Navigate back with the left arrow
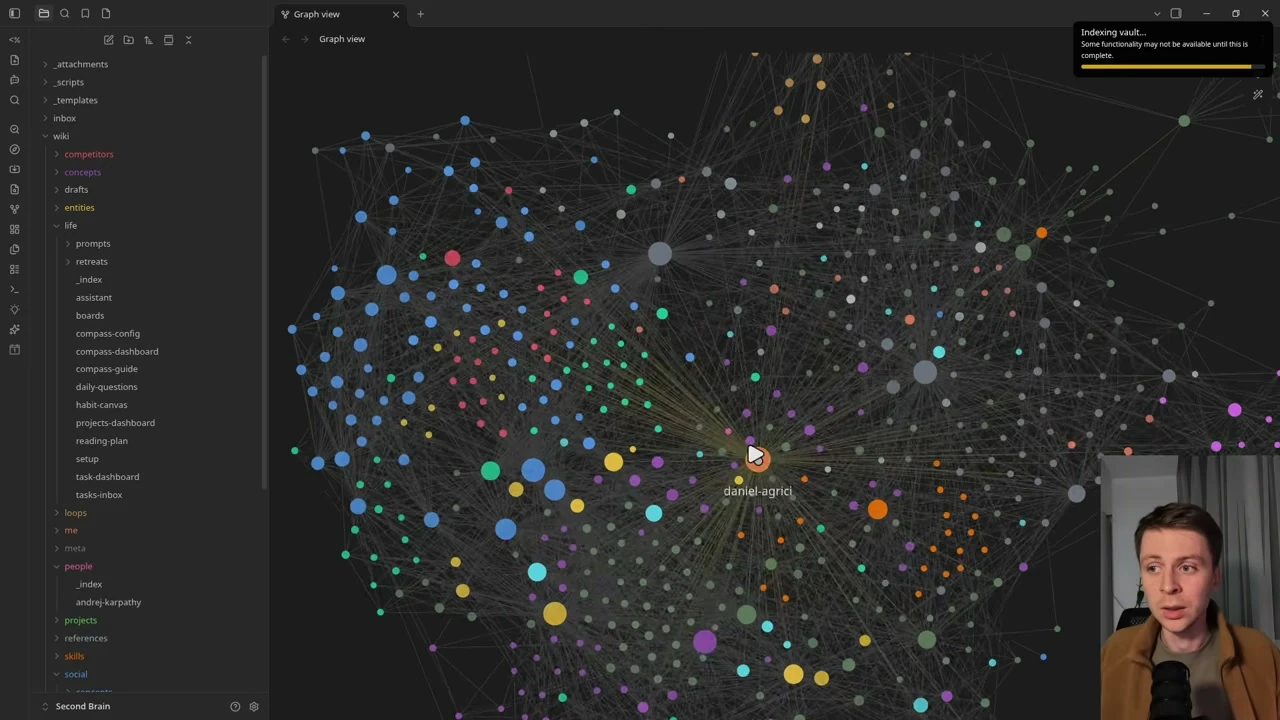The image size is (1280, 720). 286,39
